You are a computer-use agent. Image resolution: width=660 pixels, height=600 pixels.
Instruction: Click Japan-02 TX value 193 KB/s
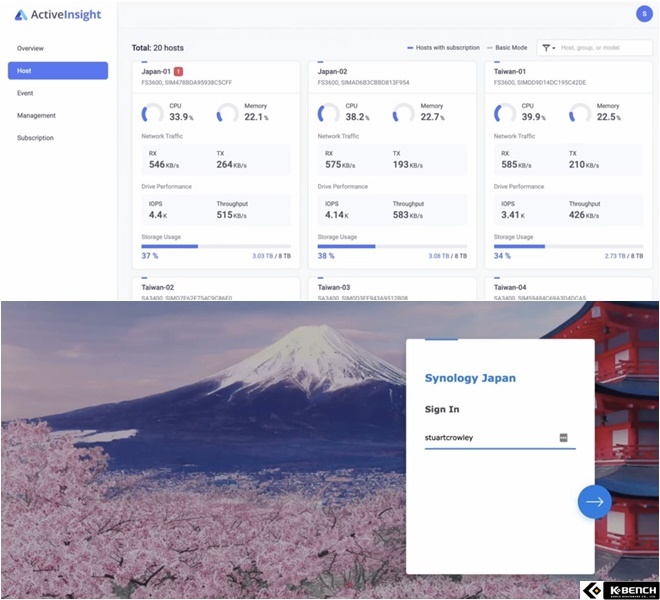pyautogui.click(x=408, y=165)
